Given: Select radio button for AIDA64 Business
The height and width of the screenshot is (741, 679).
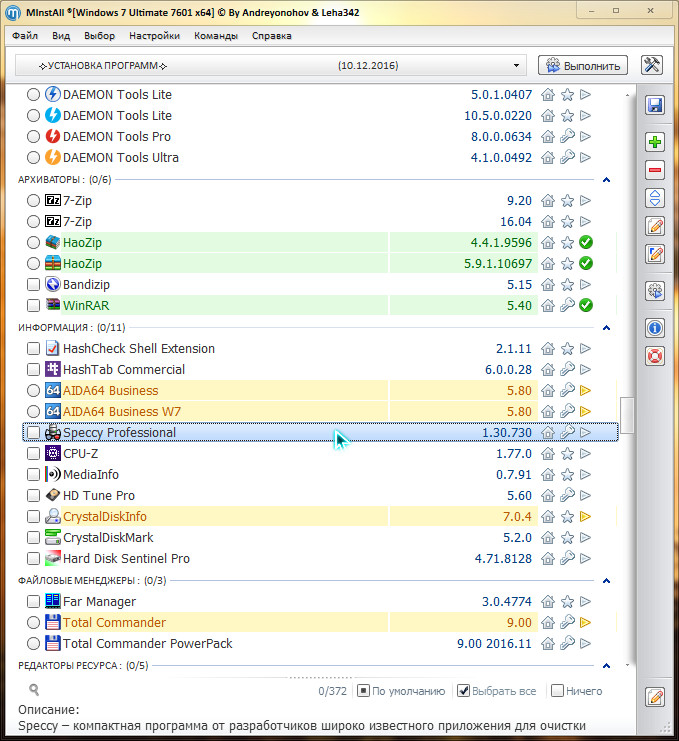Looking at the screenshot, I should [33, 391].
